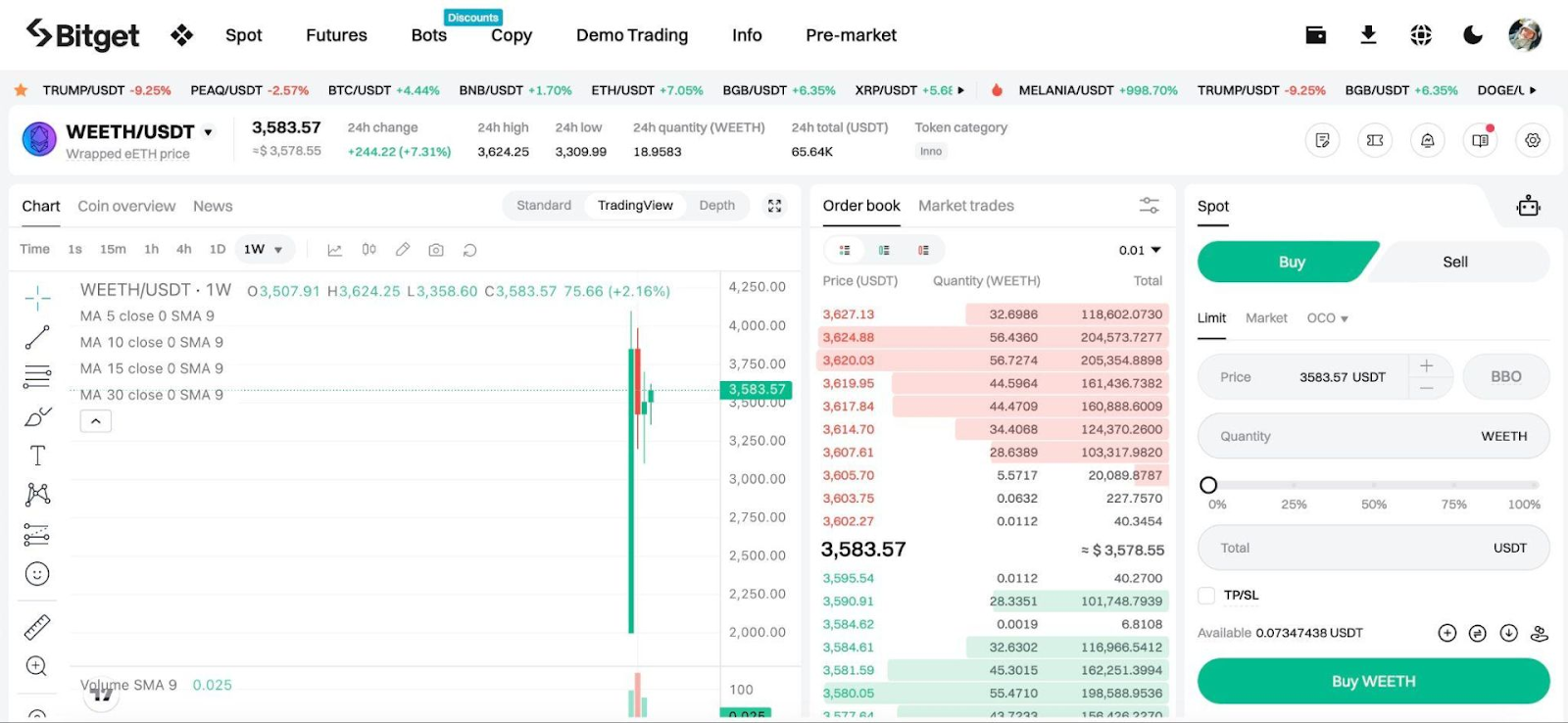
Task: Open the 0.01 price precision dropdown
Action: [1140, 250]
